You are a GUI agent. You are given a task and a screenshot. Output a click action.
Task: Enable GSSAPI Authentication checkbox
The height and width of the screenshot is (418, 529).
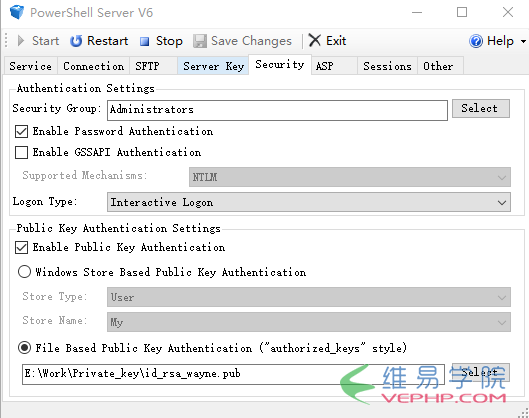click(21, 152)
